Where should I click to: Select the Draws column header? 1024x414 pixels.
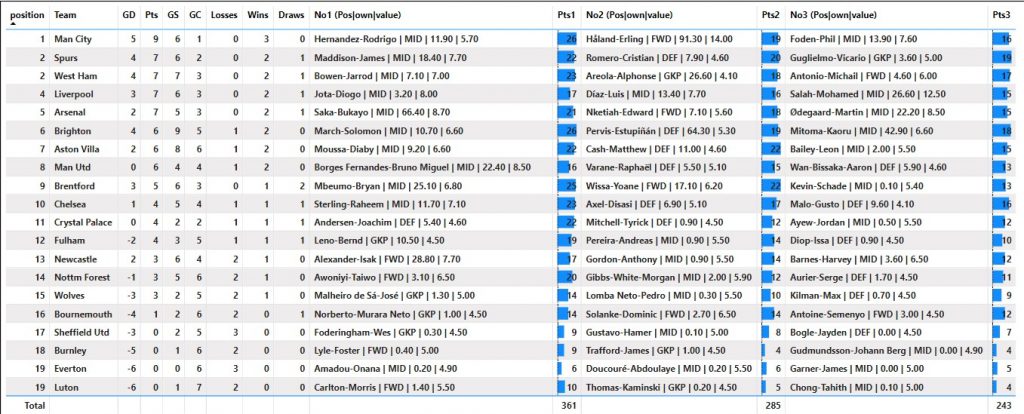tap(291, 15)
